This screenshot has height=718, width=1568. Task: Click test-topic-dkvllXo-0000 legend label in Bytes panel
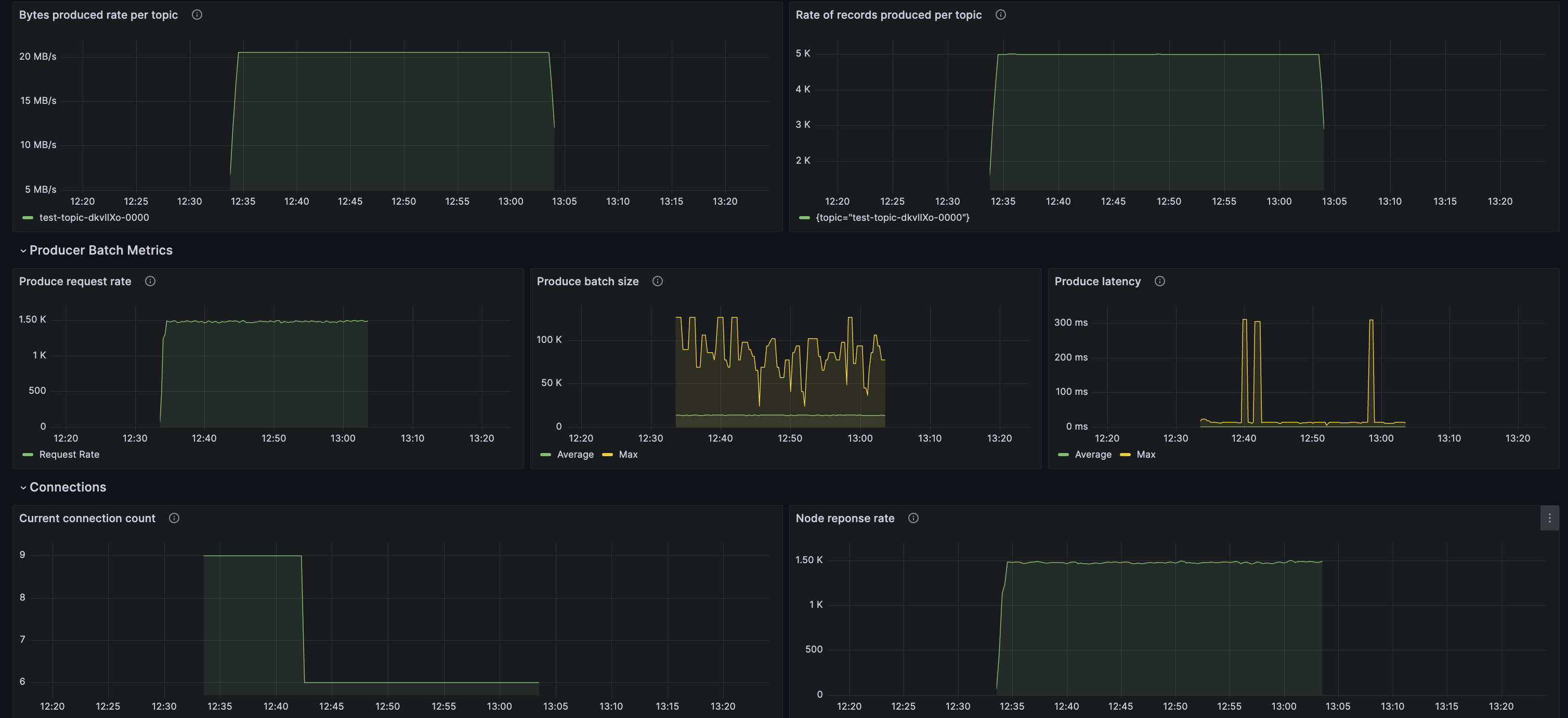[x=94, y=217]
